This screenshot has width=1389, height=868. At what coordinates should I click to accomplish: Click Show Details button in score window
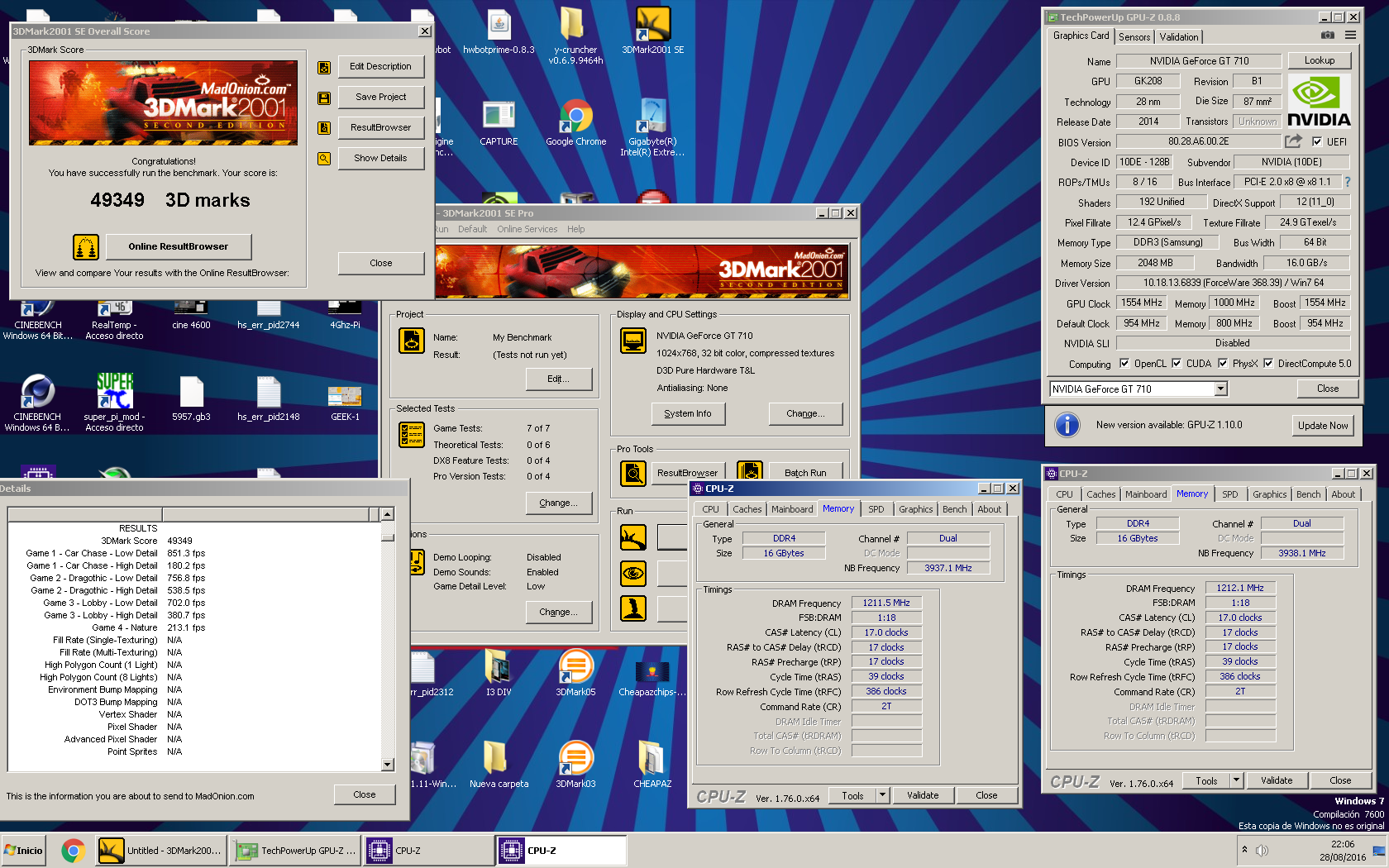(x=380, y=158)
